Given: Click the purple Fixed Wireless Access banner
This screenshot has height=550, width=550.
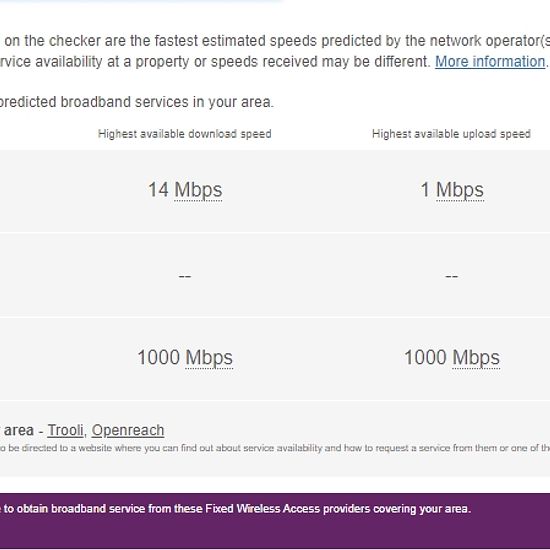Looking at the screenshot, I should 275,521.
